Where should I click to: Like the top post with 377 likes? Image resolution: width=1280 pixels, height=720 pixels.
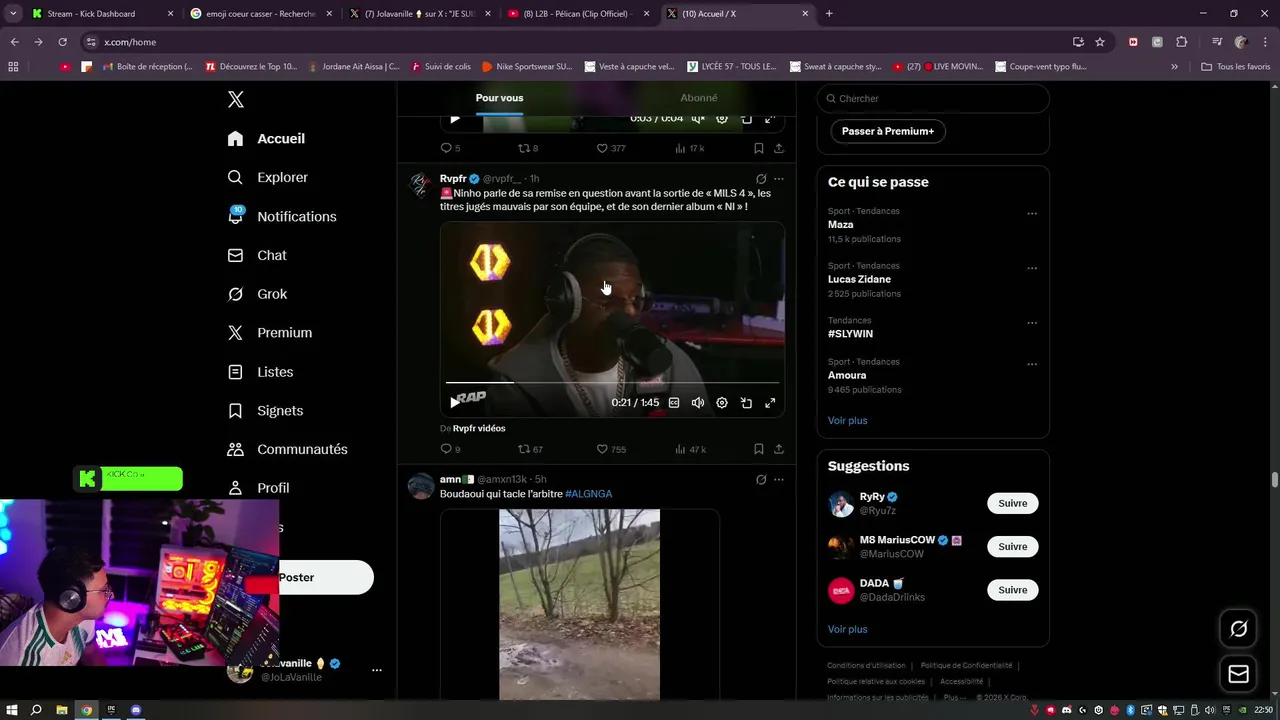pyautogui.click(x=610, y=148)
